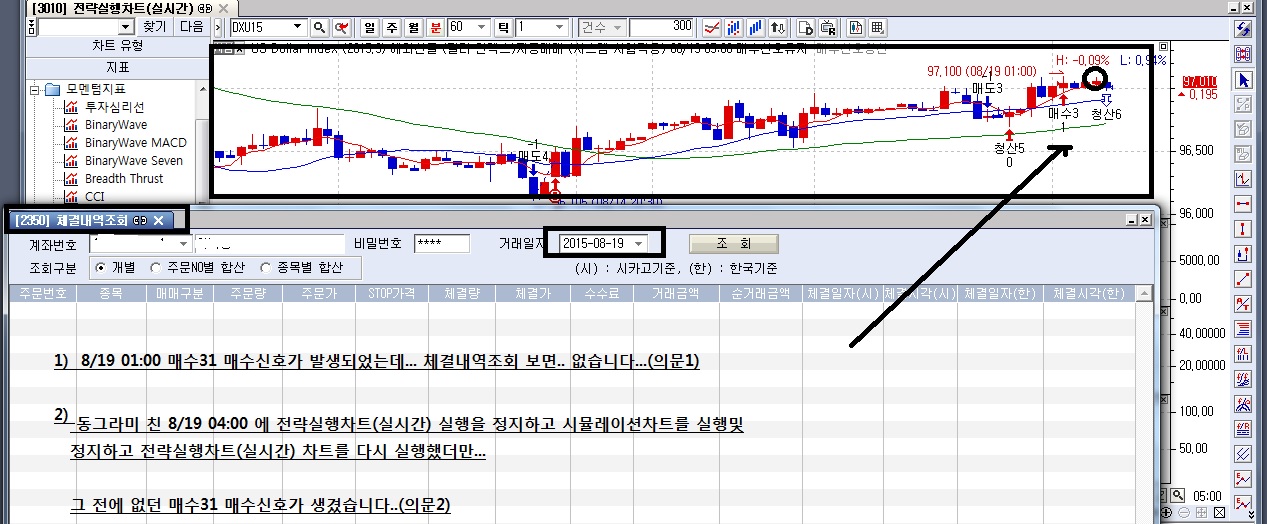This screenshot has width=1267, height=524.
Task: Select the 종목별 합산 radio option
Action: click(266, 267)
